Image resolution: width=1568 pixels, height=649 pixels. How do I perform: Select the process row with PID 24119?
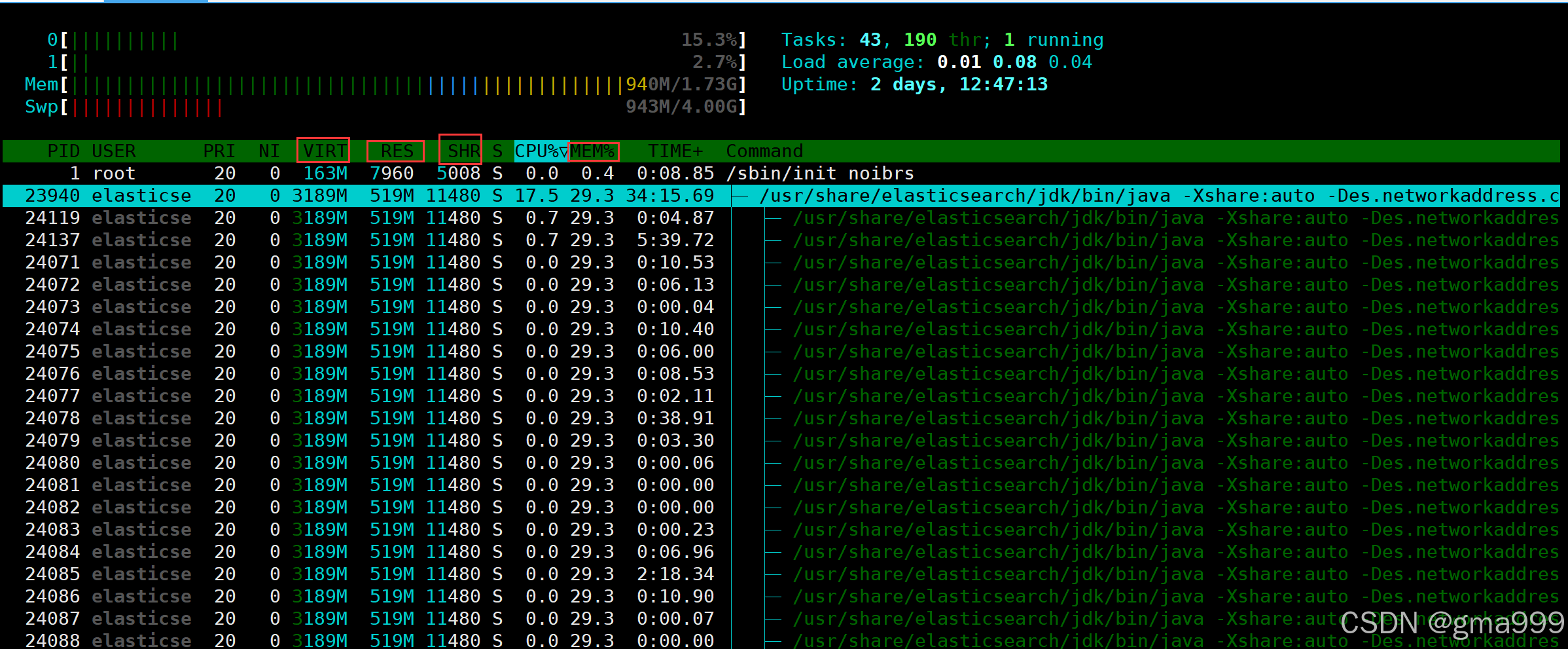781,218
